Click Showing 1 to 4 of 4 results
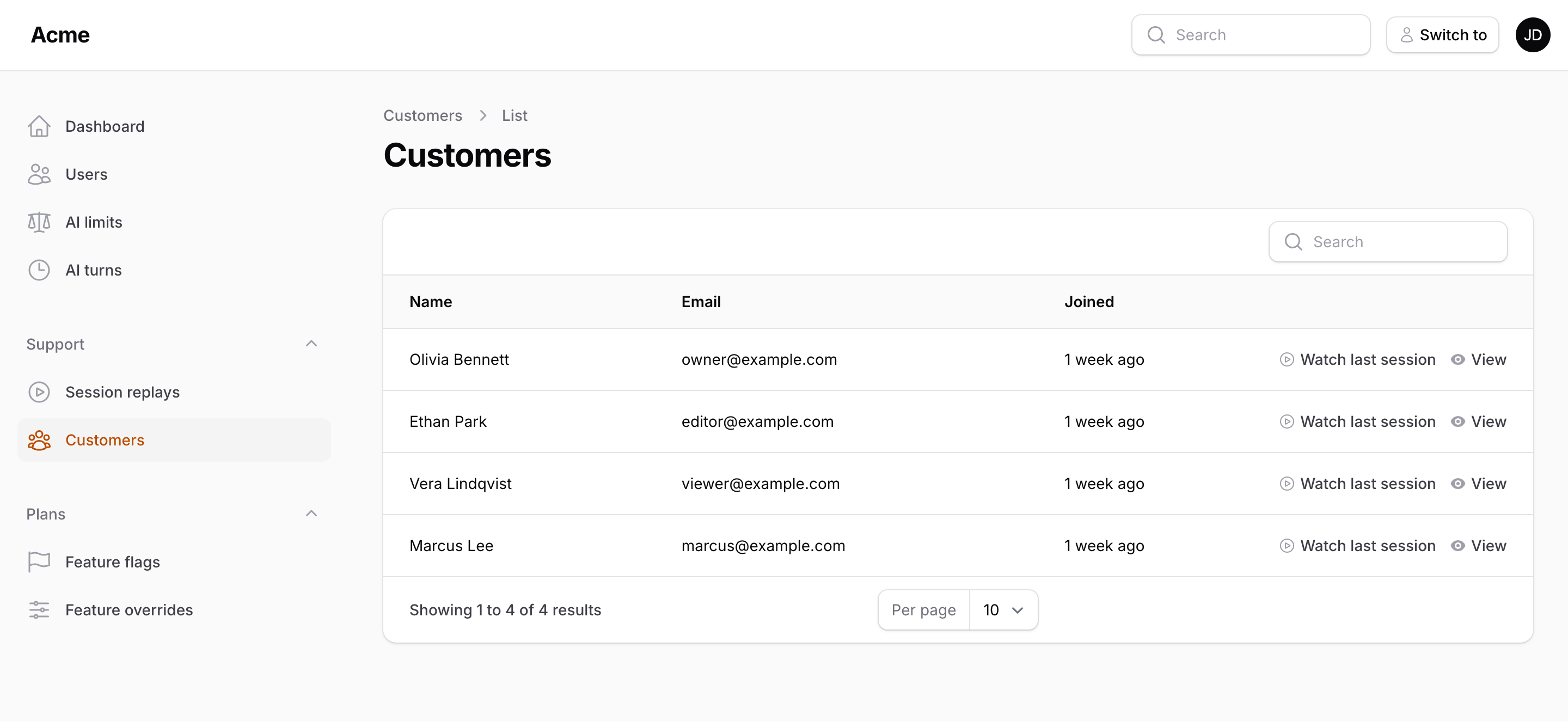The height and width of the screenshot is (721, 1568). click(505, 609)
